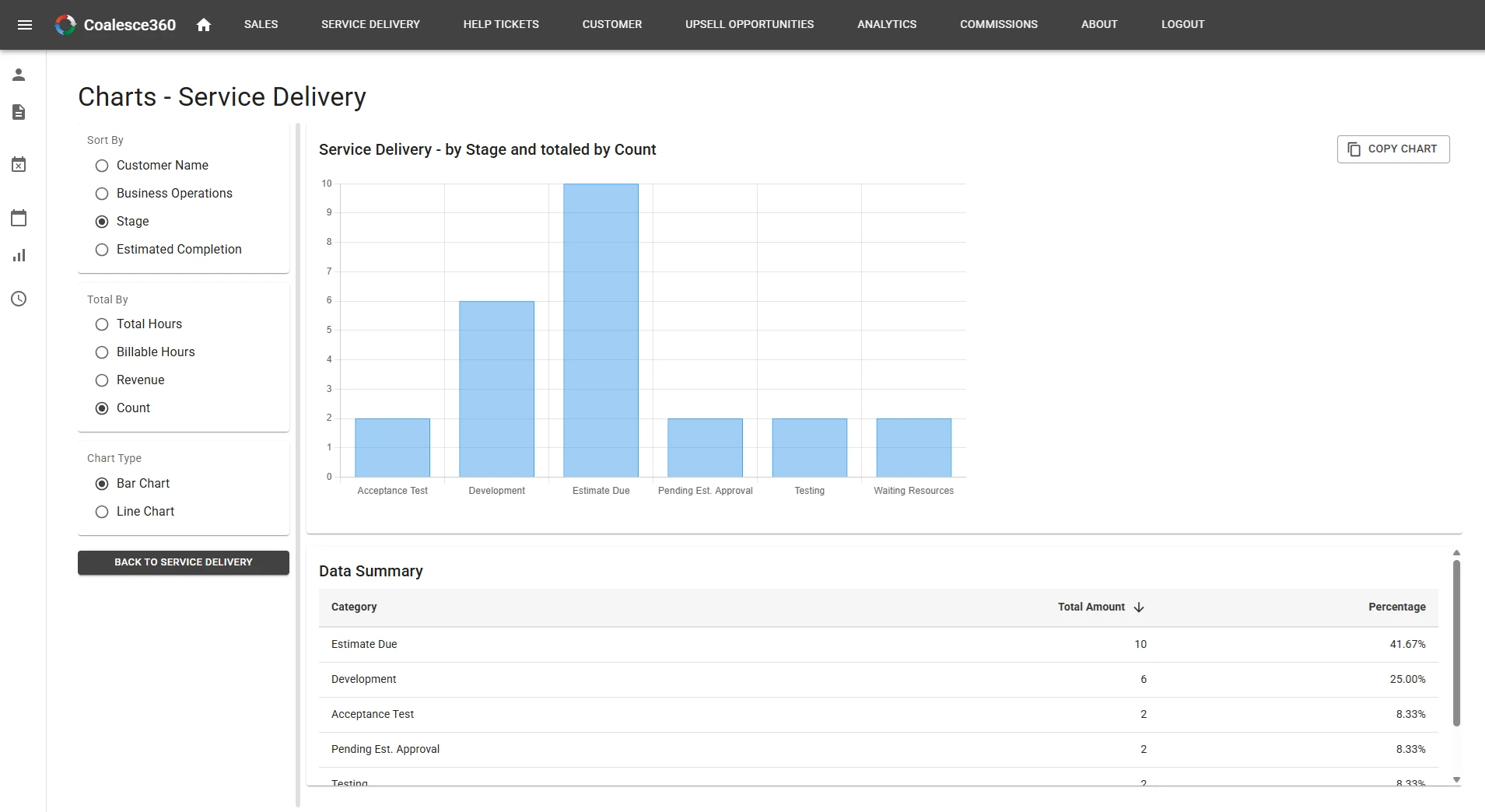1485x812 pixels.
Task: Open the document icon in the sidebar
Action: (x=19, y=112)
